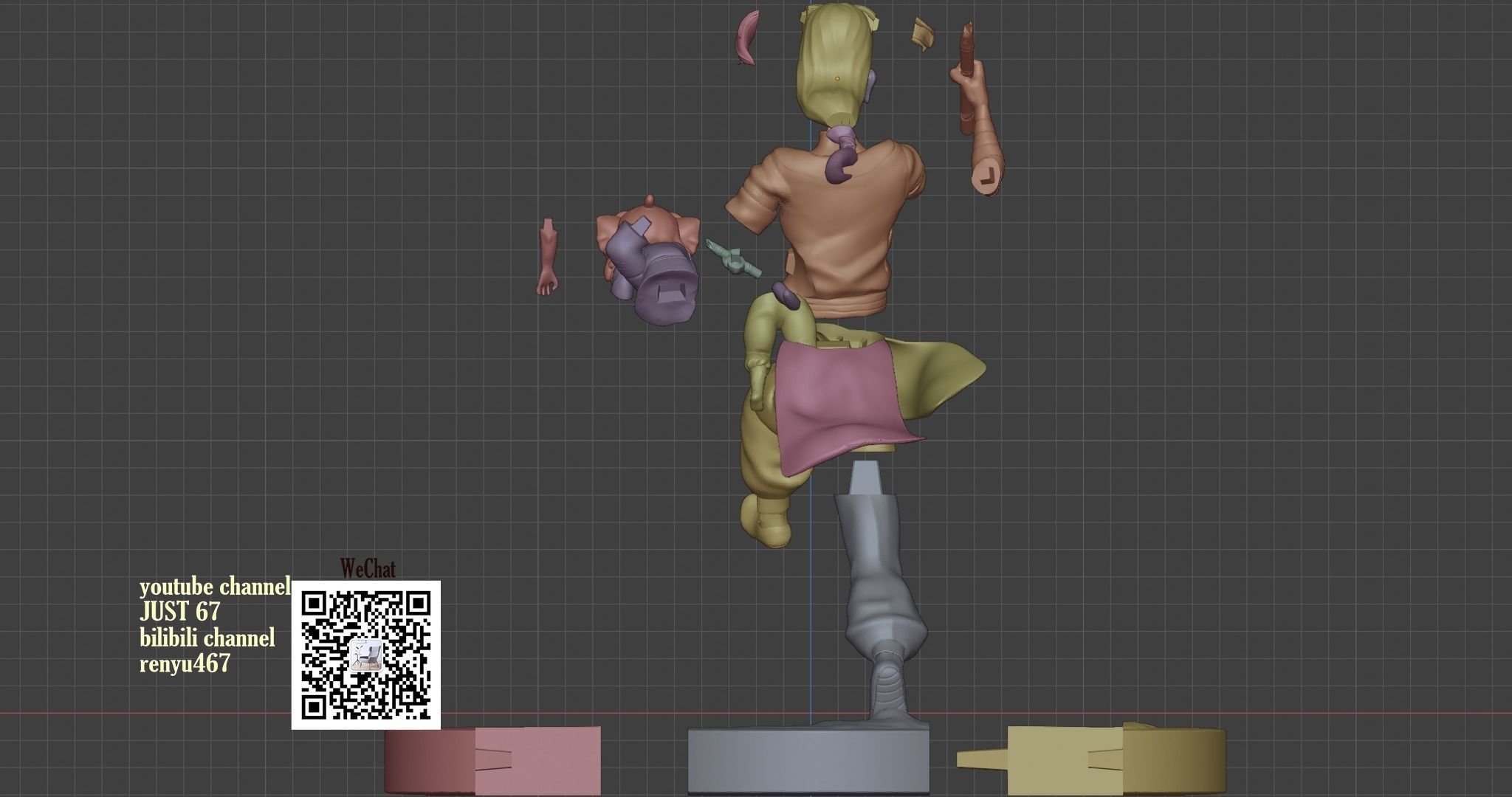
Task: Select the purple backpack on the pink creature
Action: [x=659, y=280]
